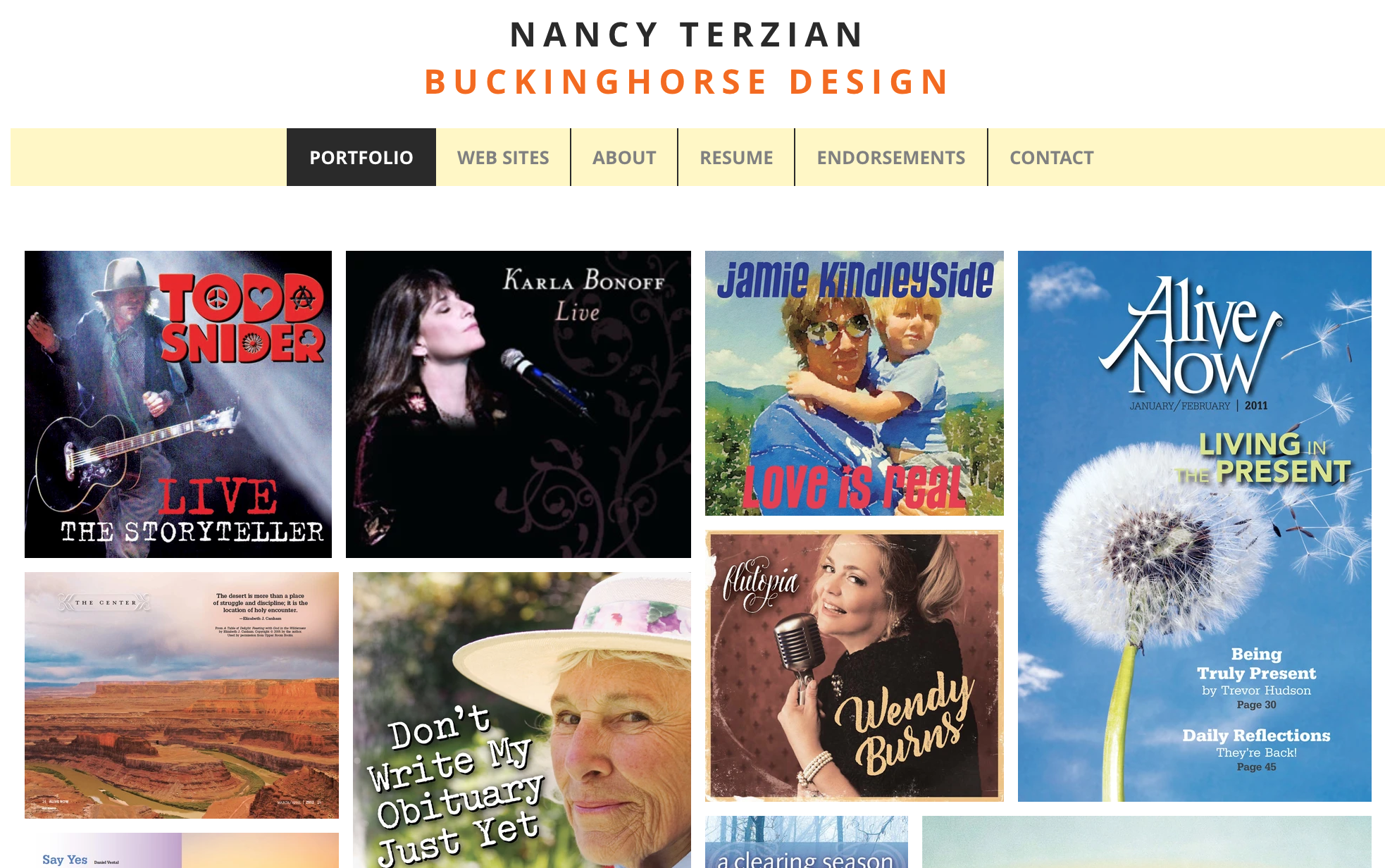Open the Alive Now magazine cover

click(x=1195, y=526)
